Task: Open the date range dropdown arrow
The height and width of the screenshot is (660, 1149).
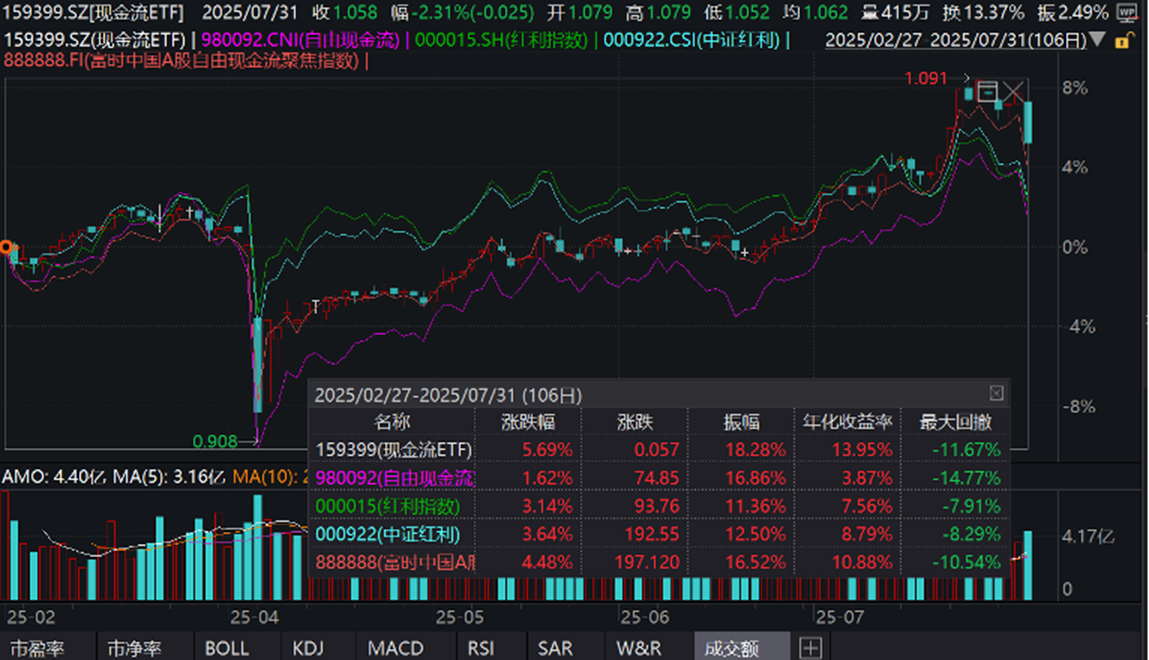Action: click(1099, 41)
